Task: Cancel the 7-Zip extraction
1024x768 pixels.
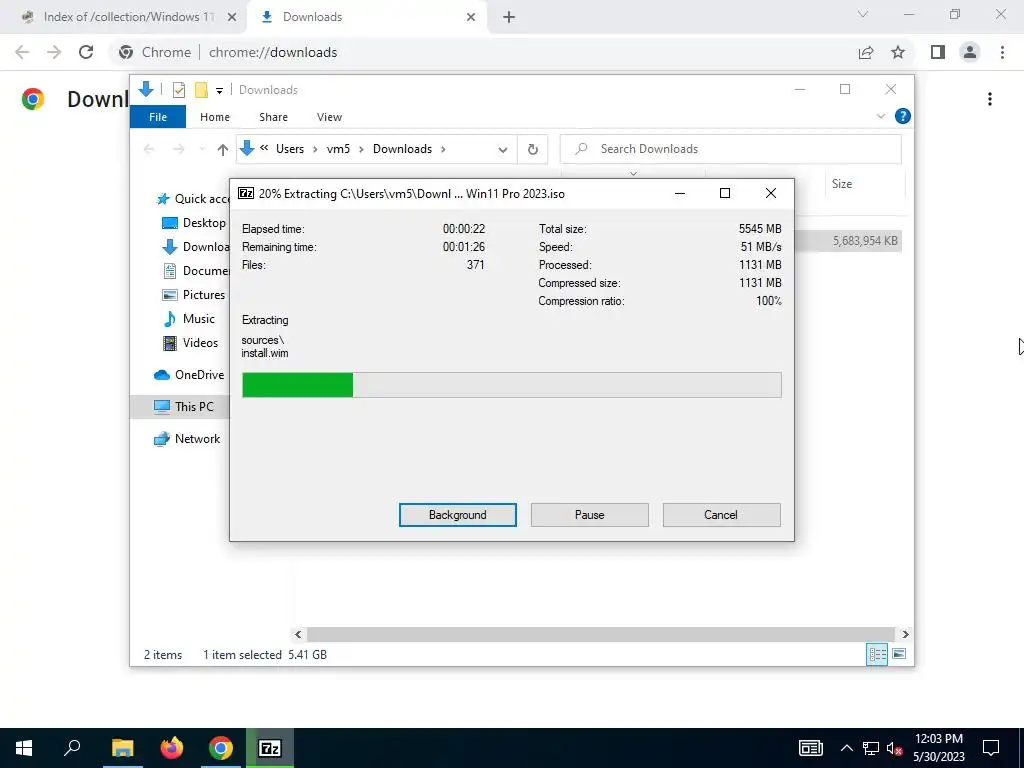Action: (721, 515)
